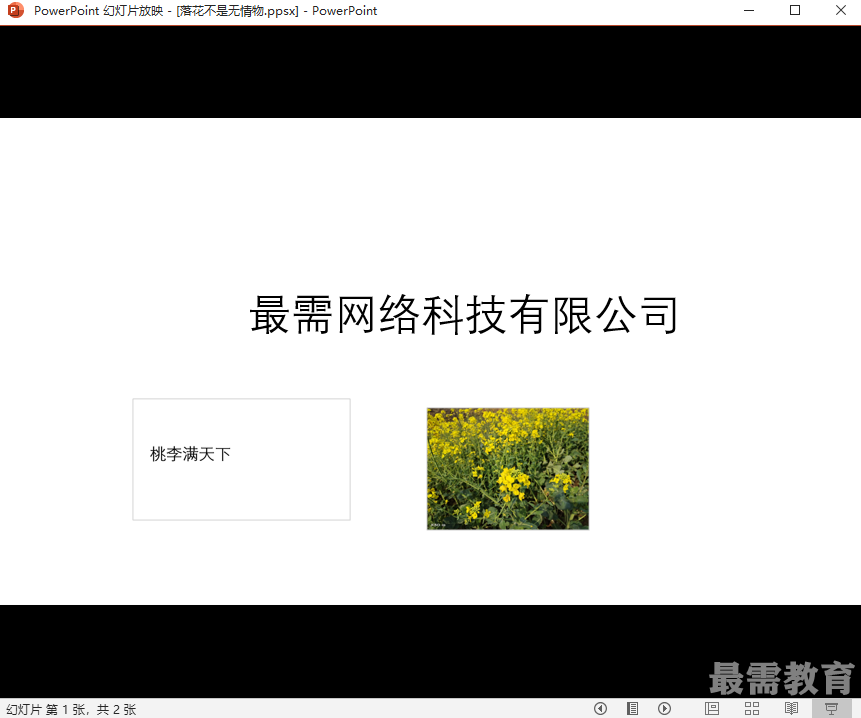The height and width of the screenshot is (718, 861).
Task: Click the status text 幻灯片 第 1 张, 共 2 张
Action: pos(71,709)
